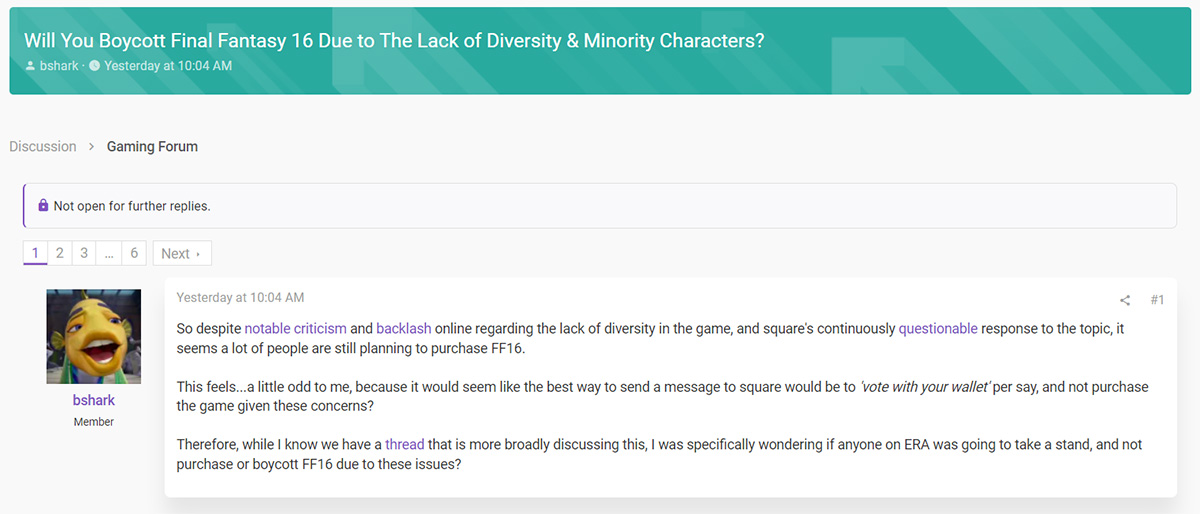
Task: Open bshark's fish avatar image
Action: pyautogui.click(x=94, y=337)
